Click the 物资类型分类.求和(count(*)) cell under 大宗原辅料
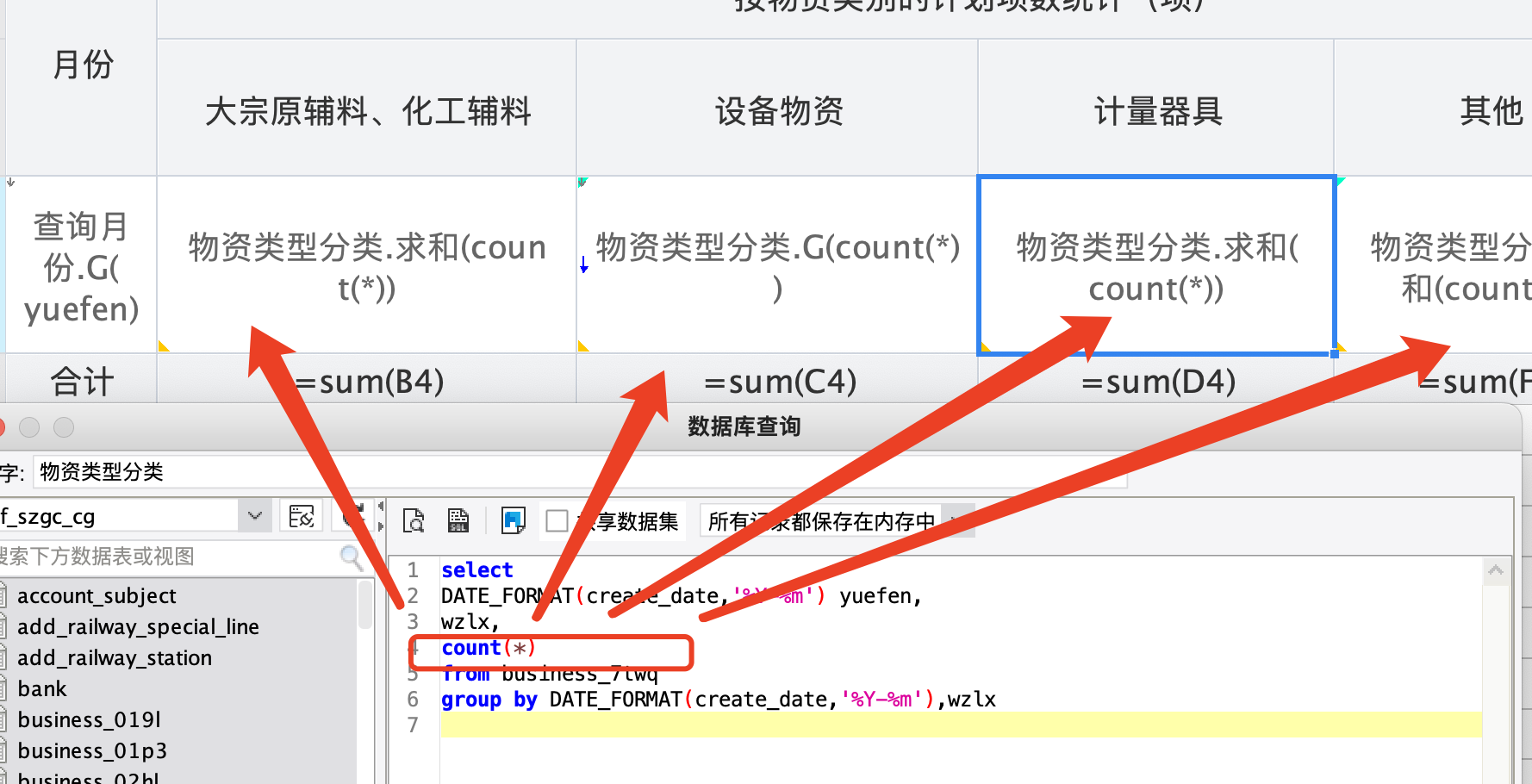This screenshot has width=1532, height=784. [x=367, y=265]
